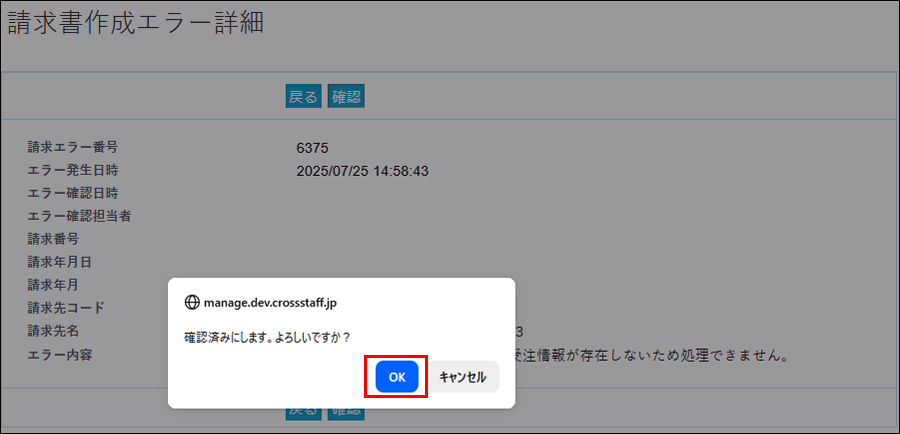Click the エラー確認日時 label
Viewport: 900px width, 434px height.
point(72,193)
